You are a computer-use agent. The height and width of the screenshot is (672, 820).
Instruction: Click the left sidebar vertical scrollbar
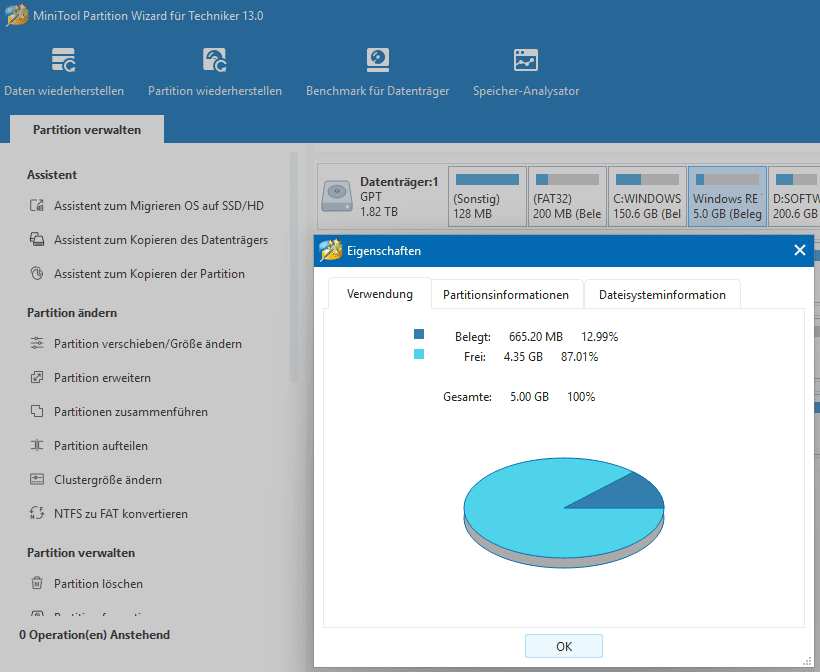[294, 267]
